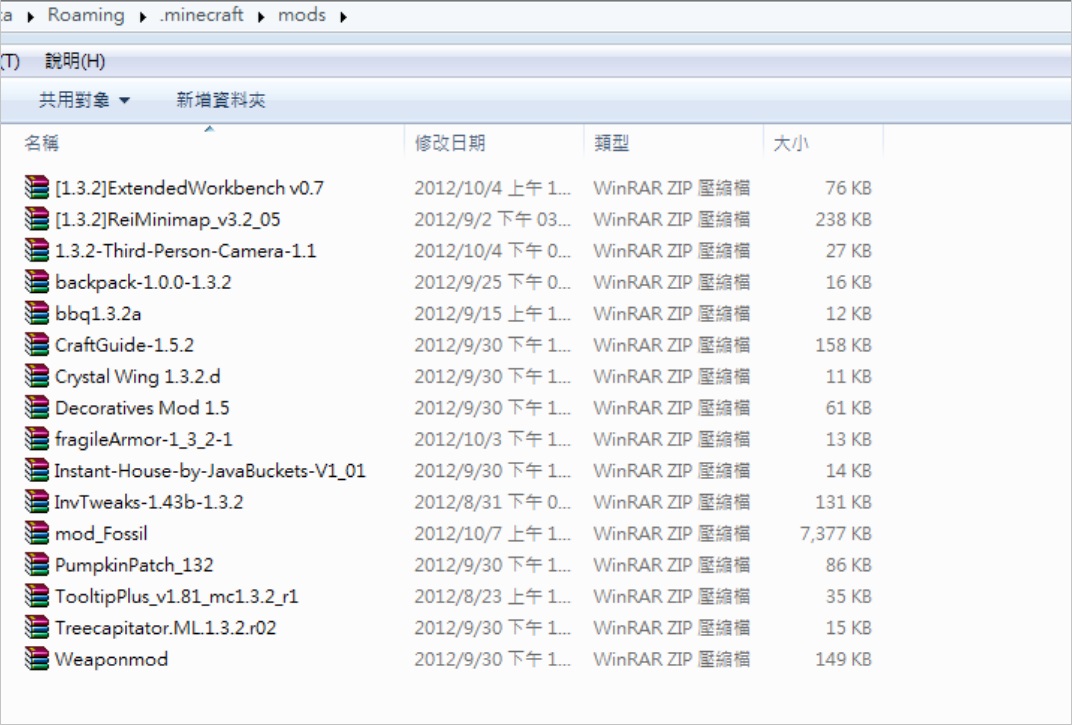Click the 131 KB size of InvTweaks
The height and width of the screenshot is (725, 1072).
pos(843,503)
